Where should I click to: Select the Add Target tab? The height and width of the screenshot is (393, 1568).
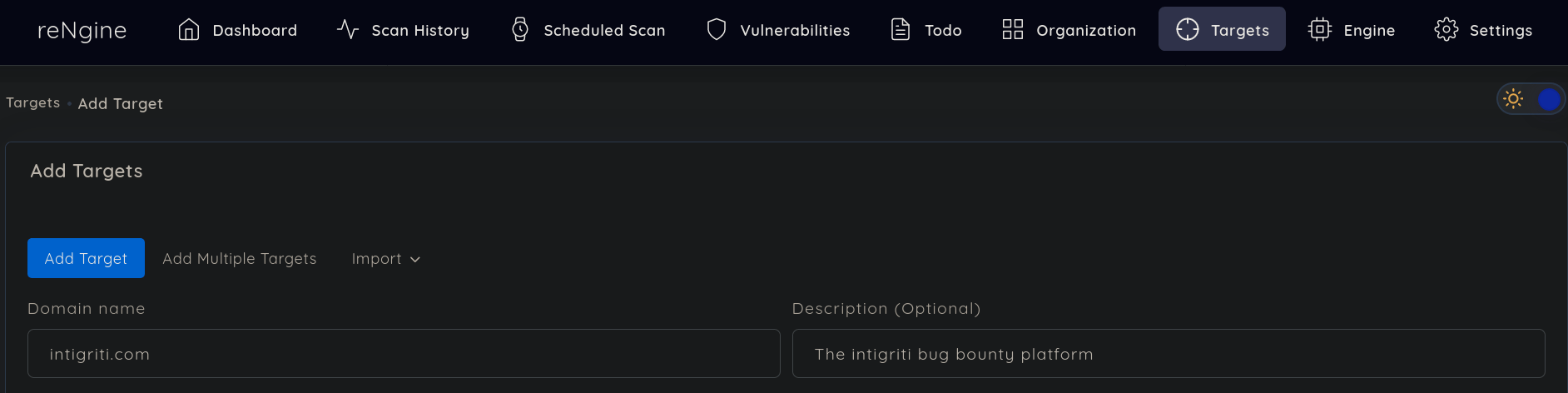pyautogui.click(x=86, y=258)
